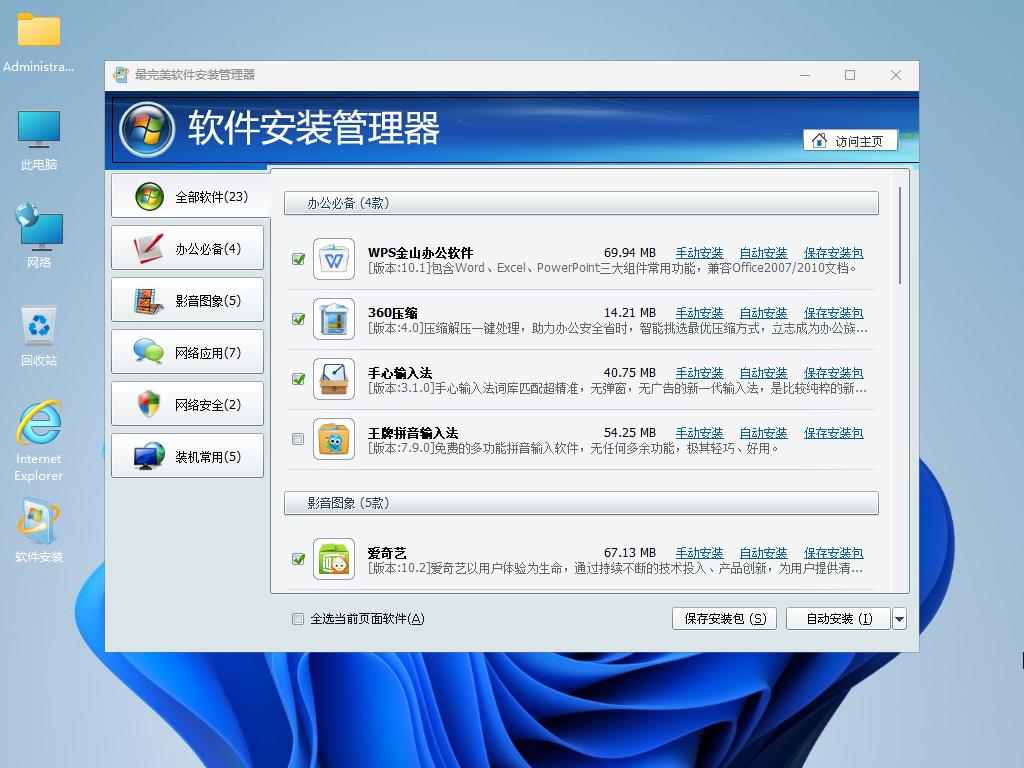Uncheck the WPS金山办公软件 checkbox
1024x768 pixels.
pos(298,260)
